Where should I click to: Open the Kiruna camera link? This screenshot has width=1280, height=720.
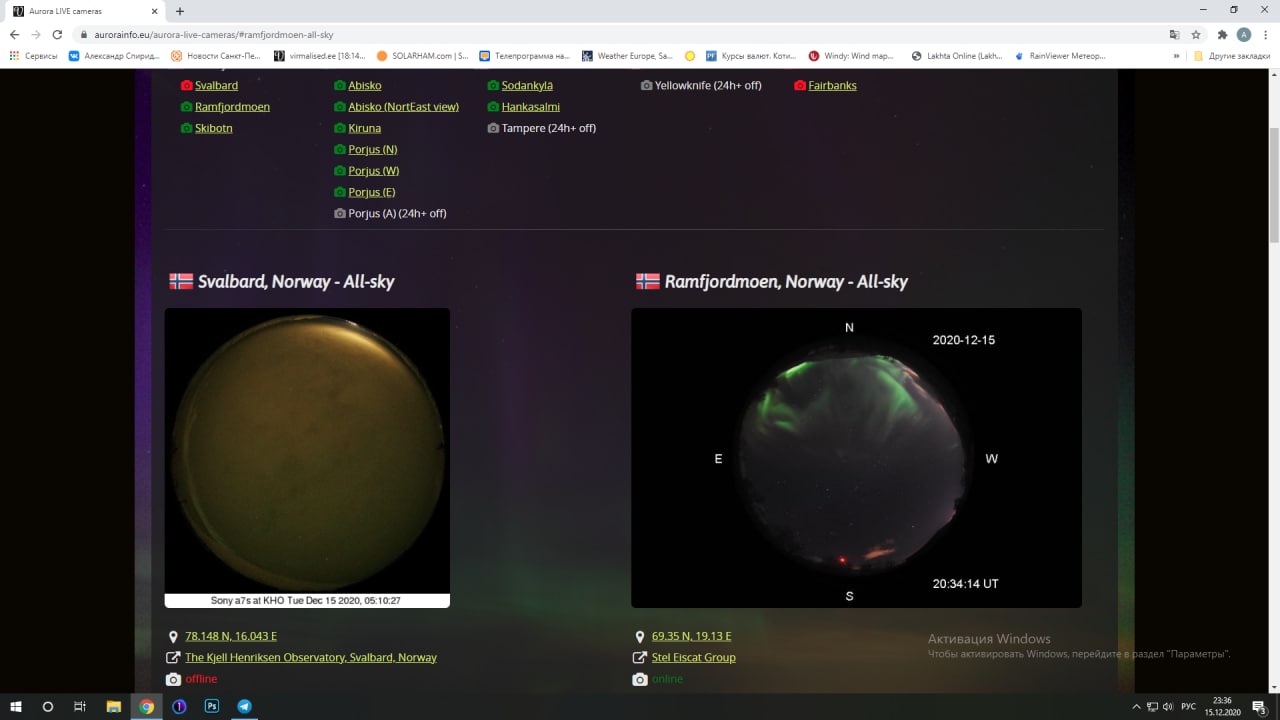(x=365, y=128)
